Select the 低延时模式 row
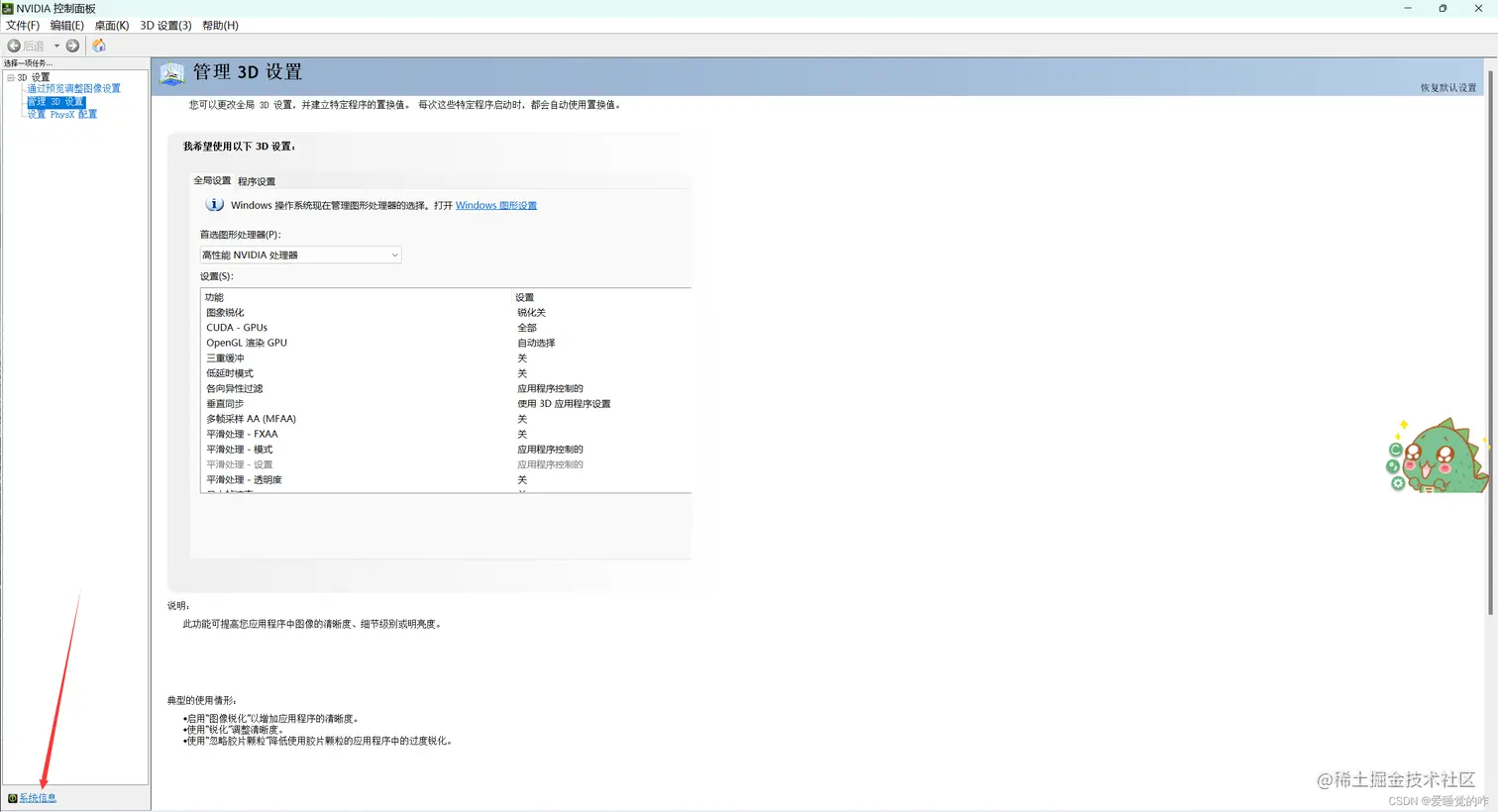Screen dimensions: 1498x812 point(446,373)
